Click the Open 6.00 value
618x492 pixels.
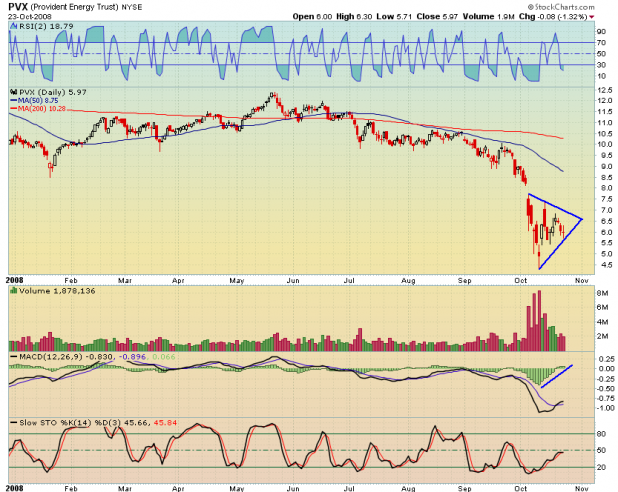313,17
